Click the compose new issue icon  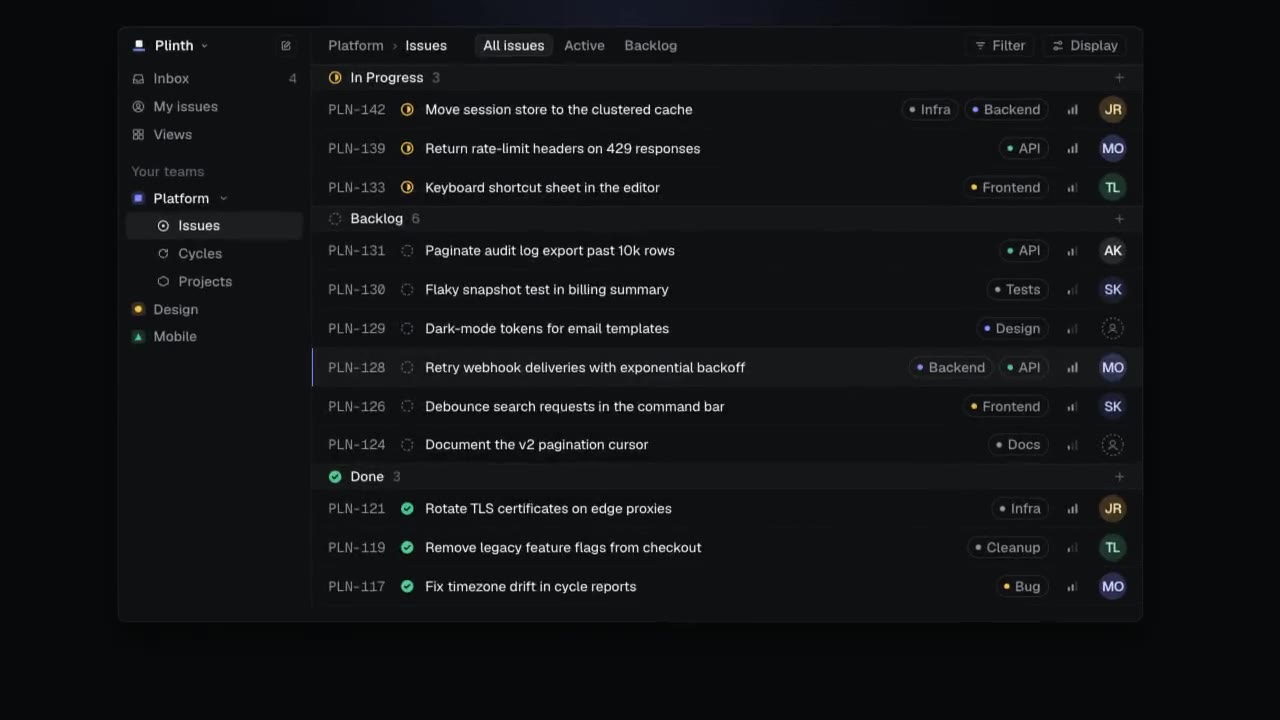click(x=286, y=46)
